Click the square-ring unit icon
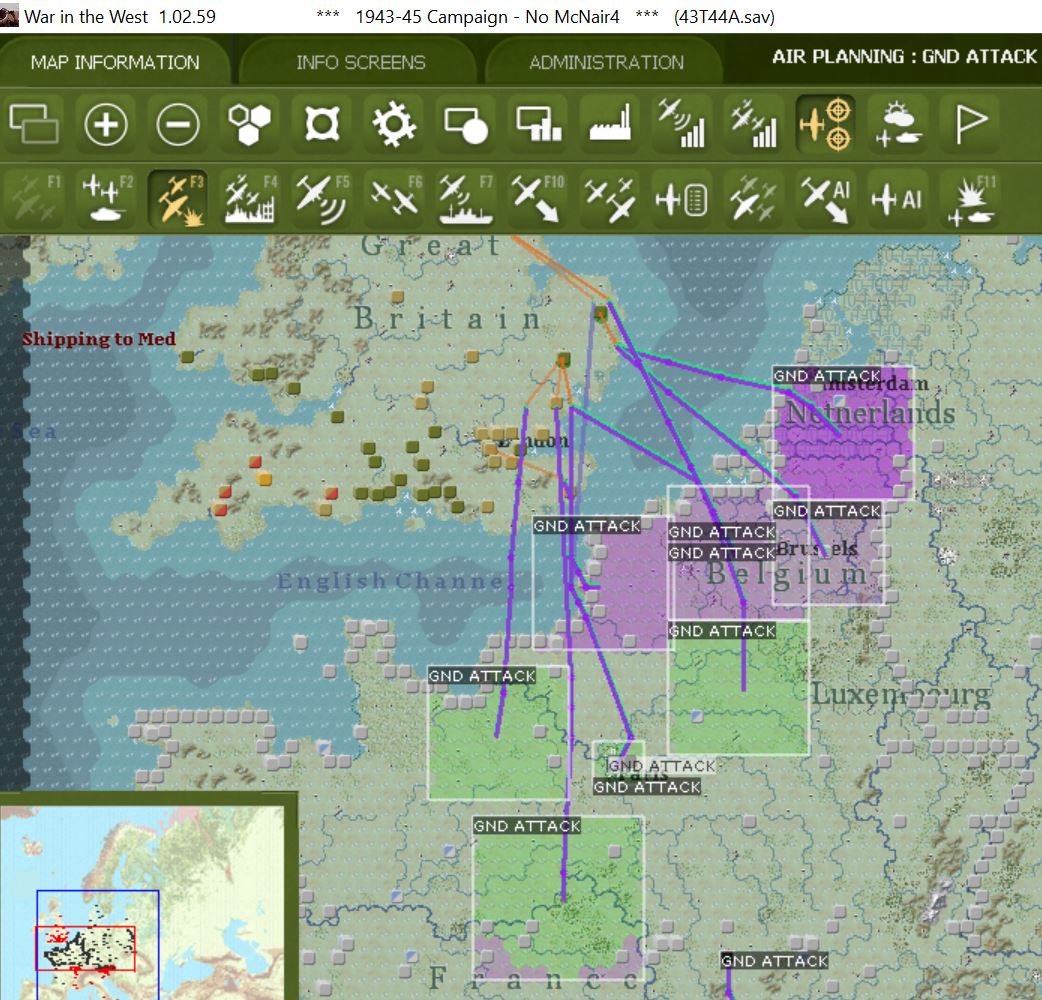This screenshot has height=1000, width=1042. coord(322,124)
